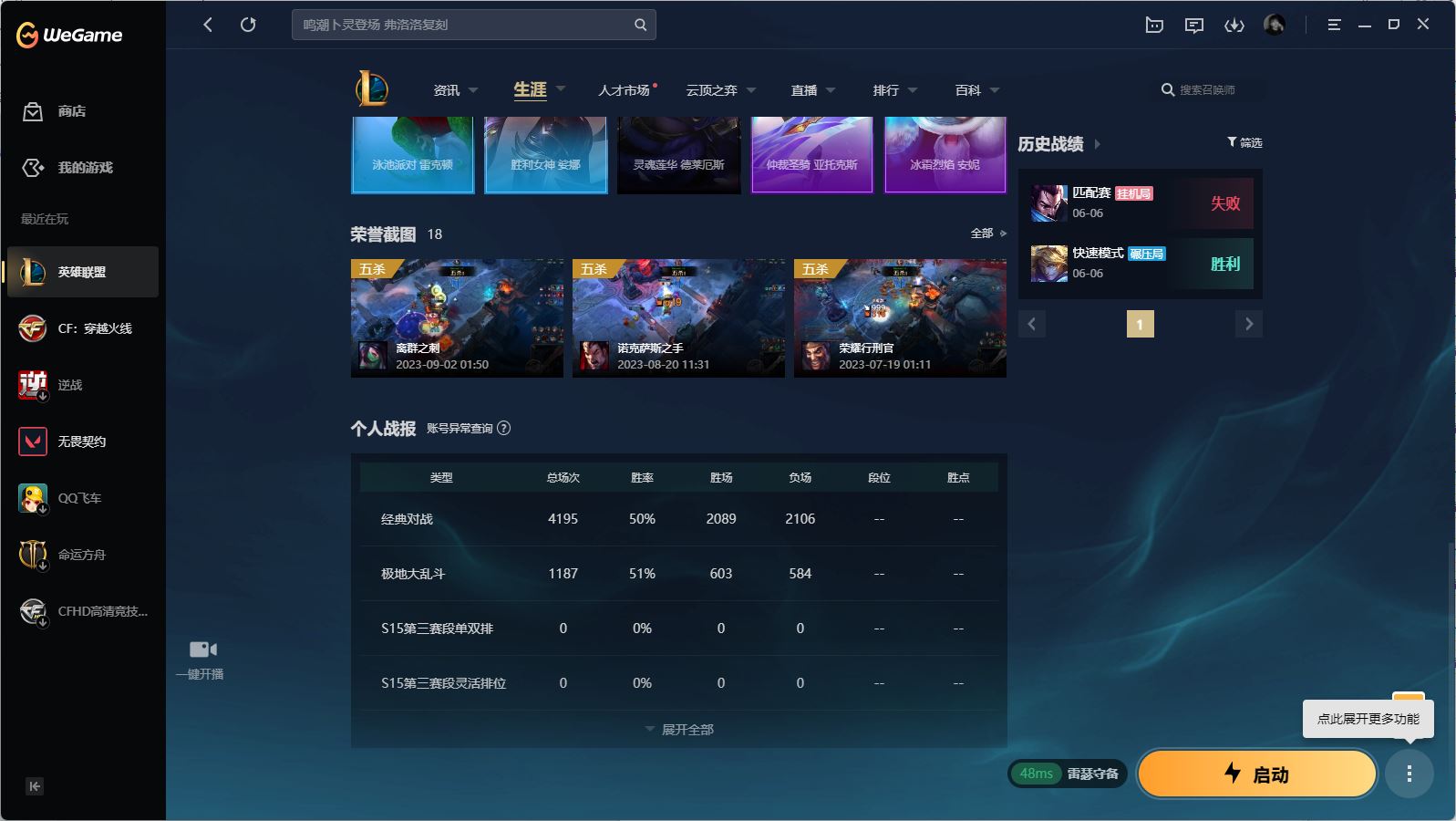Screen dimensions: 1456x821
Task: Click the user avatar icon
Action: (1274, 25)
